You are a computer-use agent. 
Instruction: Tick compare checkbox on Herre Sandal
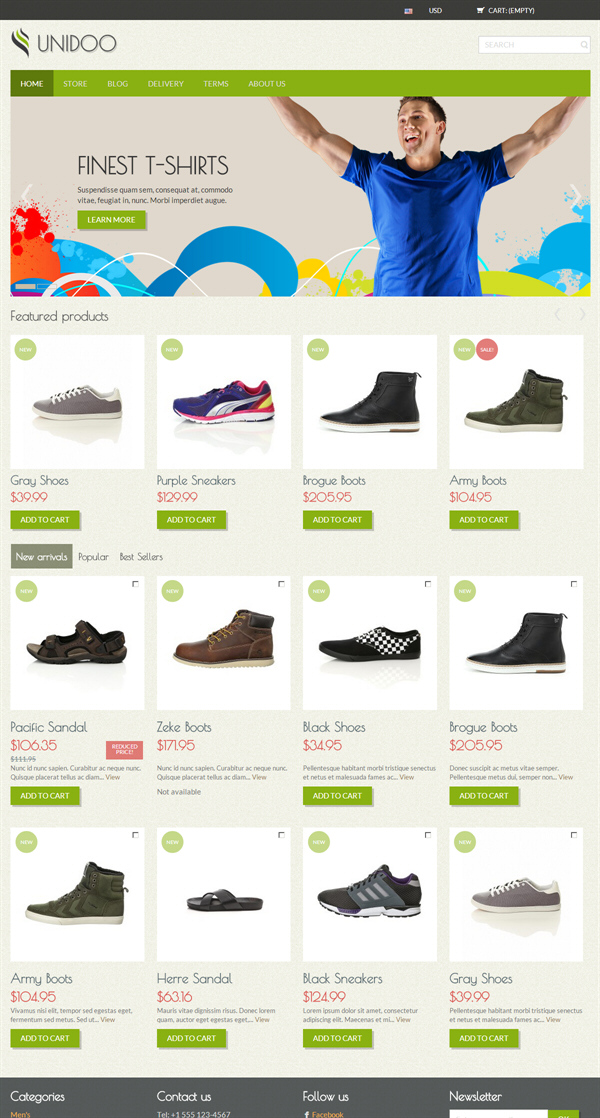click(x=281, y=835)
